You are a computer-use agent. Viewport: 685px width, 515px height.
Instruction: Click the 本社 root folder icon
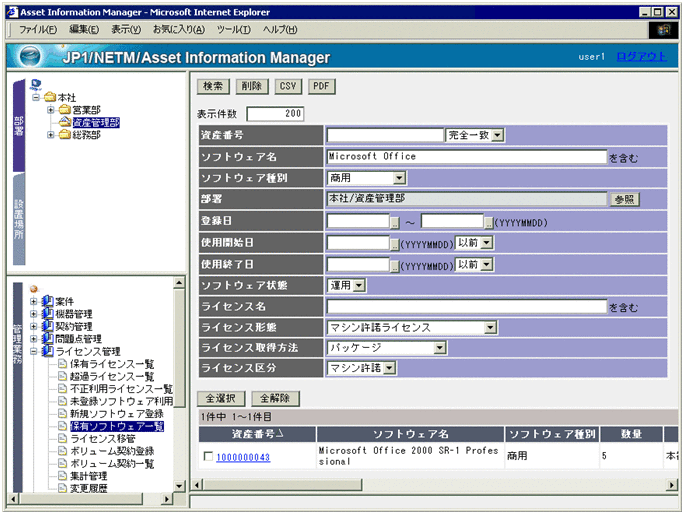pyautogui.click(x=49, y=96)
